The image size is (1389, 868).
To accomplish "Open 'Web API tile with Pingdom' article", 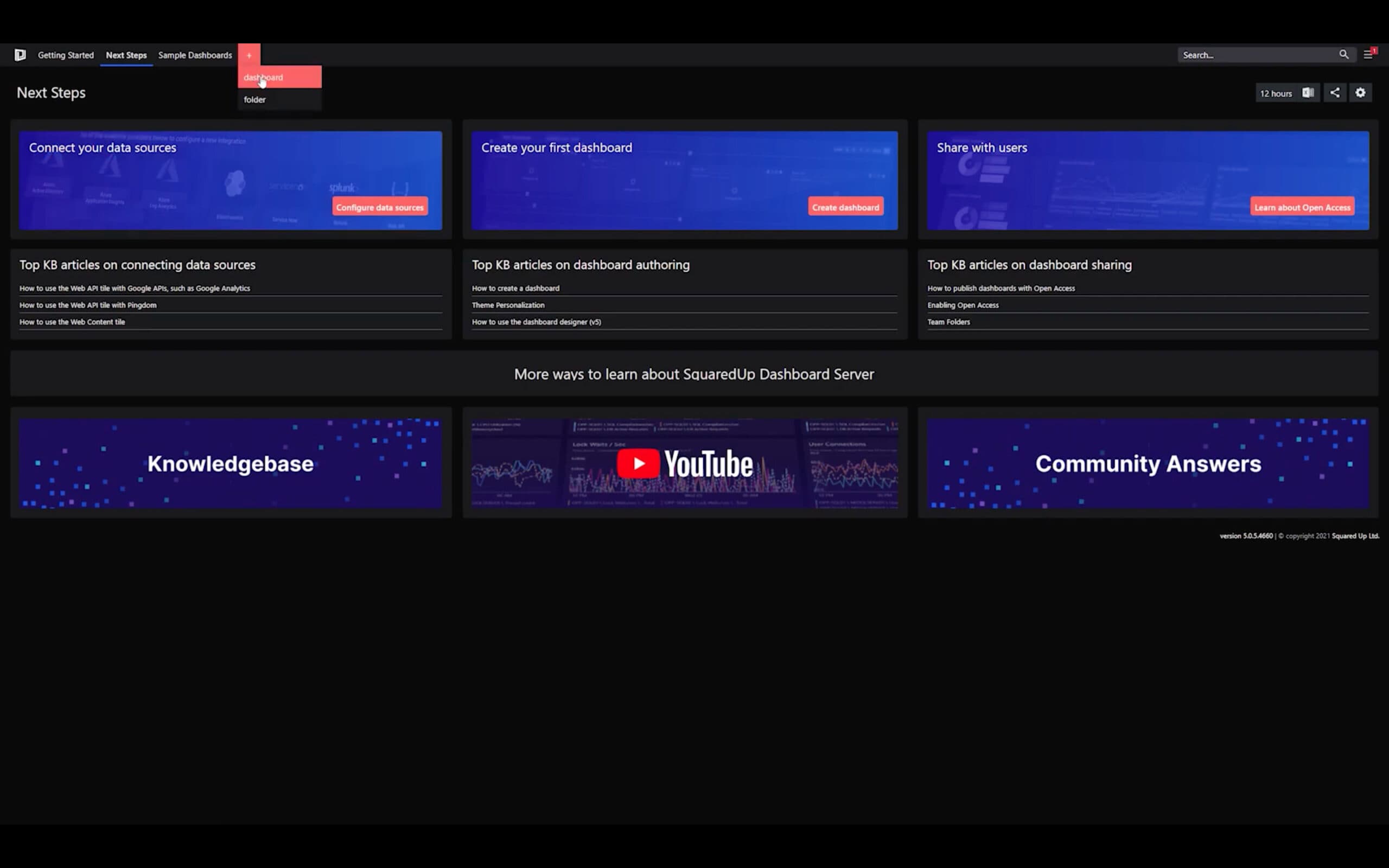I will click(88, 305).
